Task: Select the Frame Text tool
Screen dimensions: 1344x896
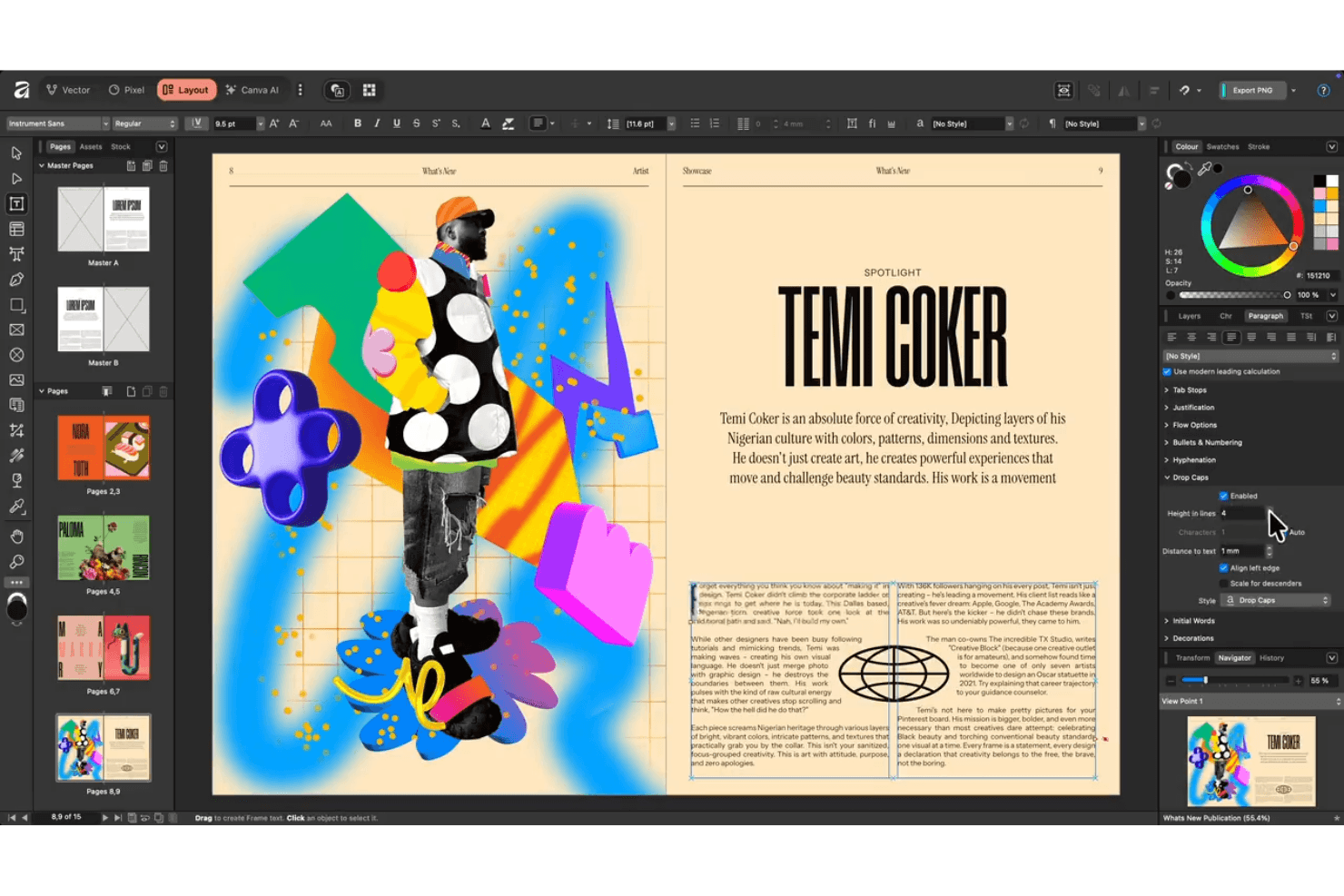Action: [16, 204]
